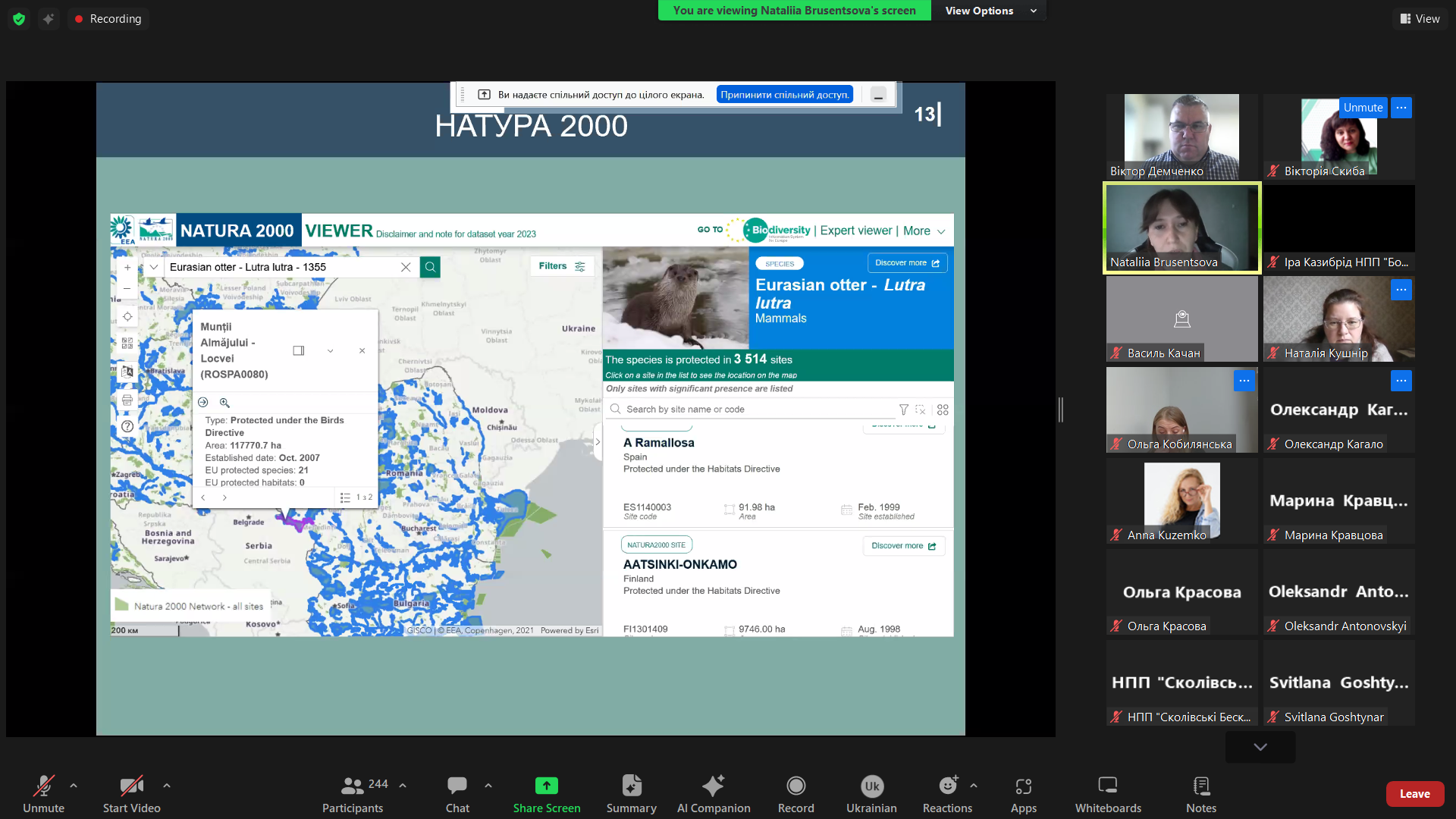Screen dimensions: 1456x819
Task: Open the View menu in the top-right corner
Action: [1420, 18]
